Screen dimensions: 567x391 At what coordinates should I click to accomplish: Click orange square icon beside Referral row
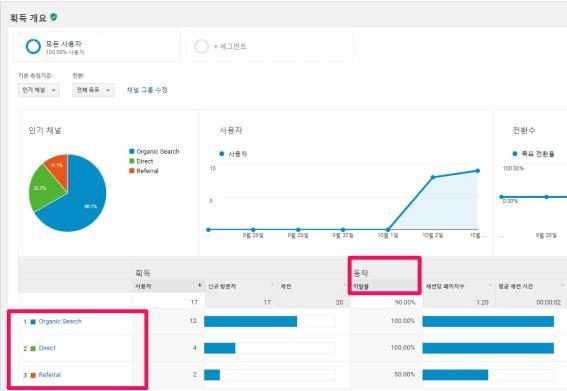[33, 375]
